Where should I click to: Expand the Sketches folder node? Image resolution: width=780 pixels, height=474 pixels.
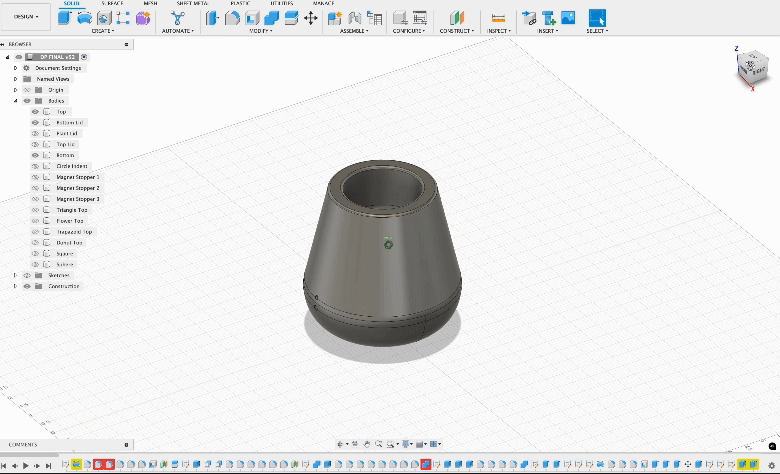pos(15,275)
